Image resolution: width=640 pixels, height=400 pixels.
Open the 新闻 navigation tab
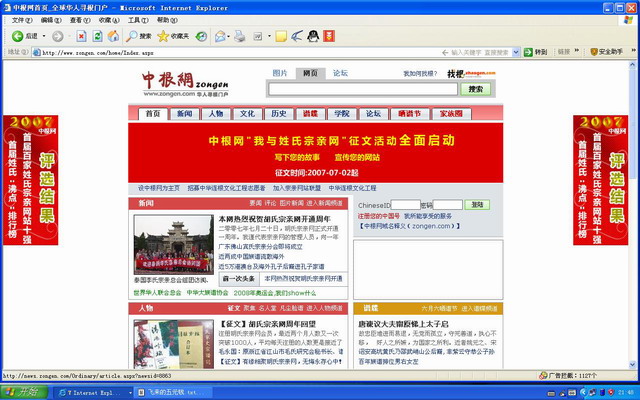coord(184,114)
